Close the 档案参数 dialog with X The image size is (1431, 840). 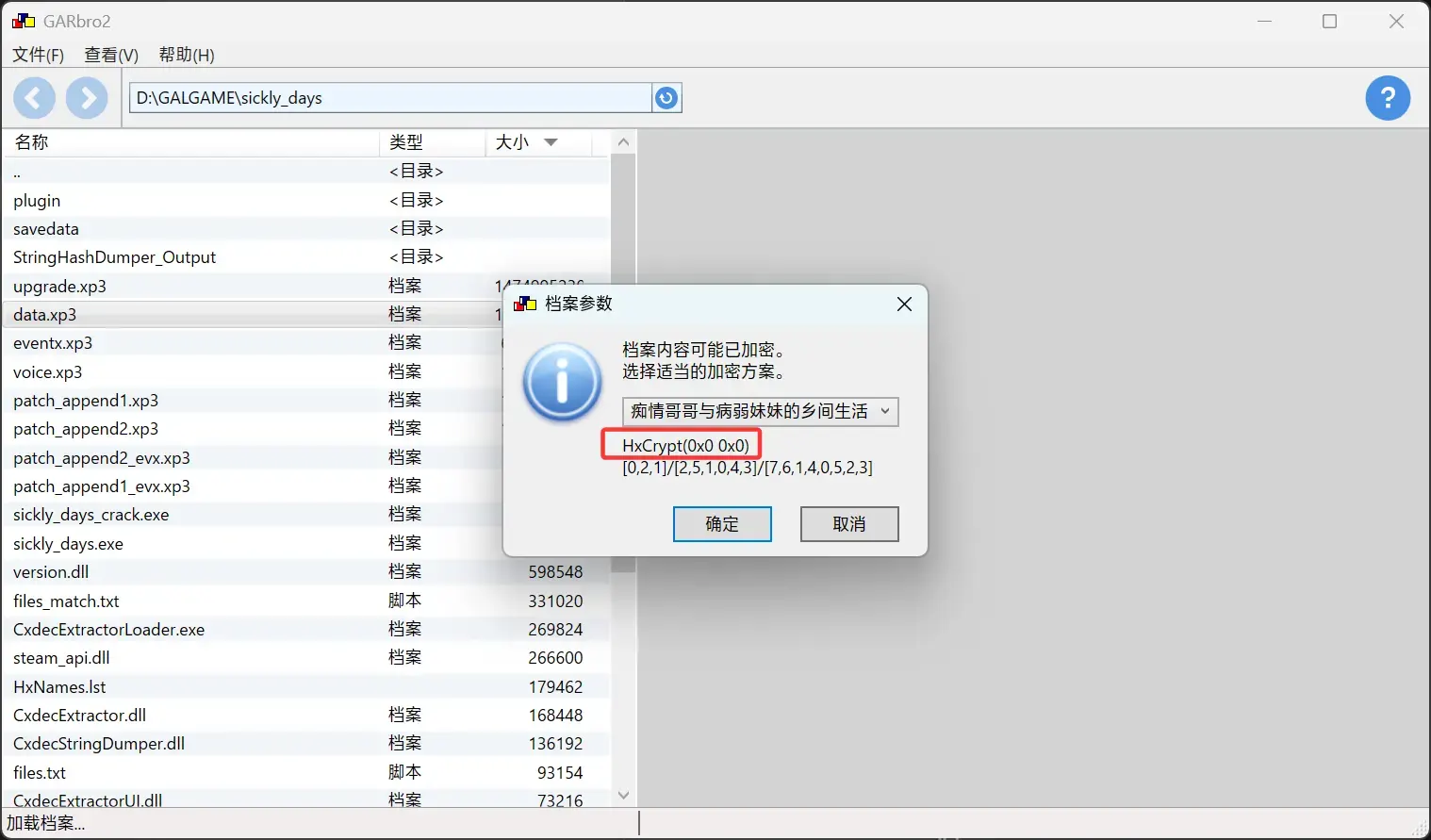tap(904, 304)
